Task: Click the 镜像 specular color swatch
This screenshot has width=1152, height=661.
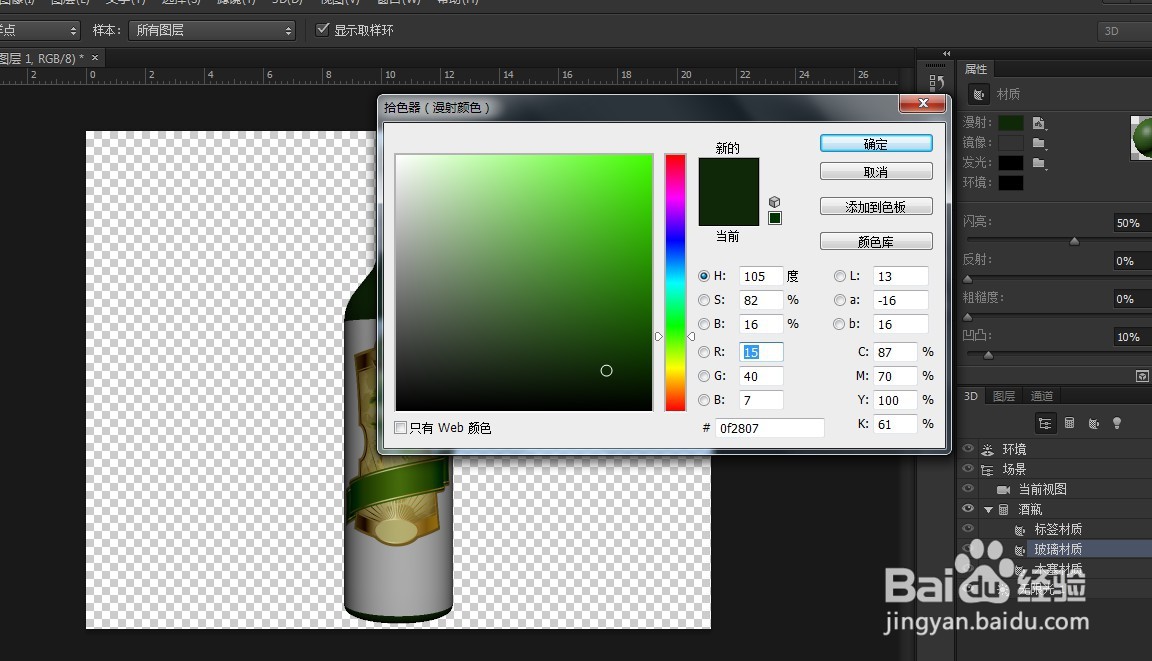Action: click(1011, 142)
